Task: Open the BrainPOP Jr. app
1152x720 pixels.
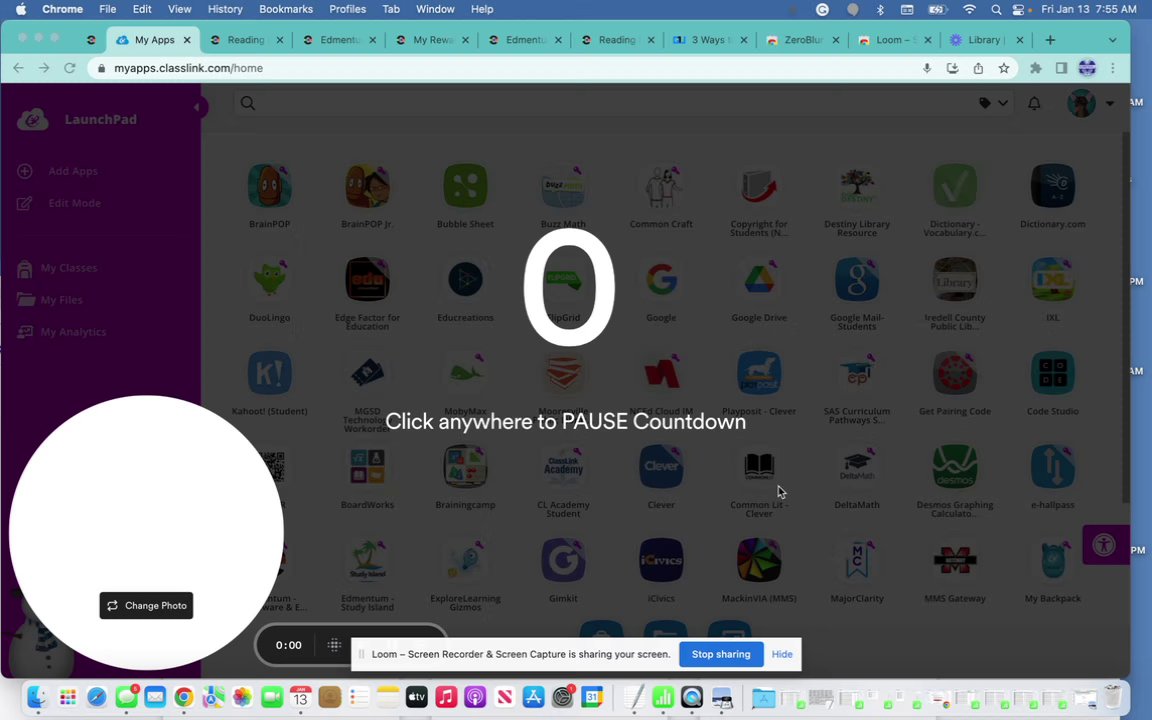Action: coord(367,186)
